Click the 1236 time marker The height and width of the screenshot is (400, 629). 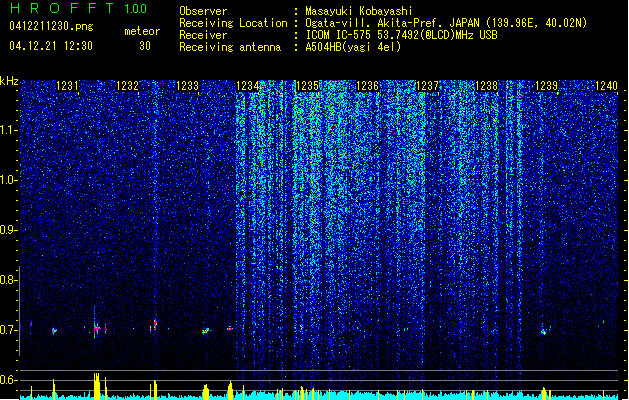367,86
